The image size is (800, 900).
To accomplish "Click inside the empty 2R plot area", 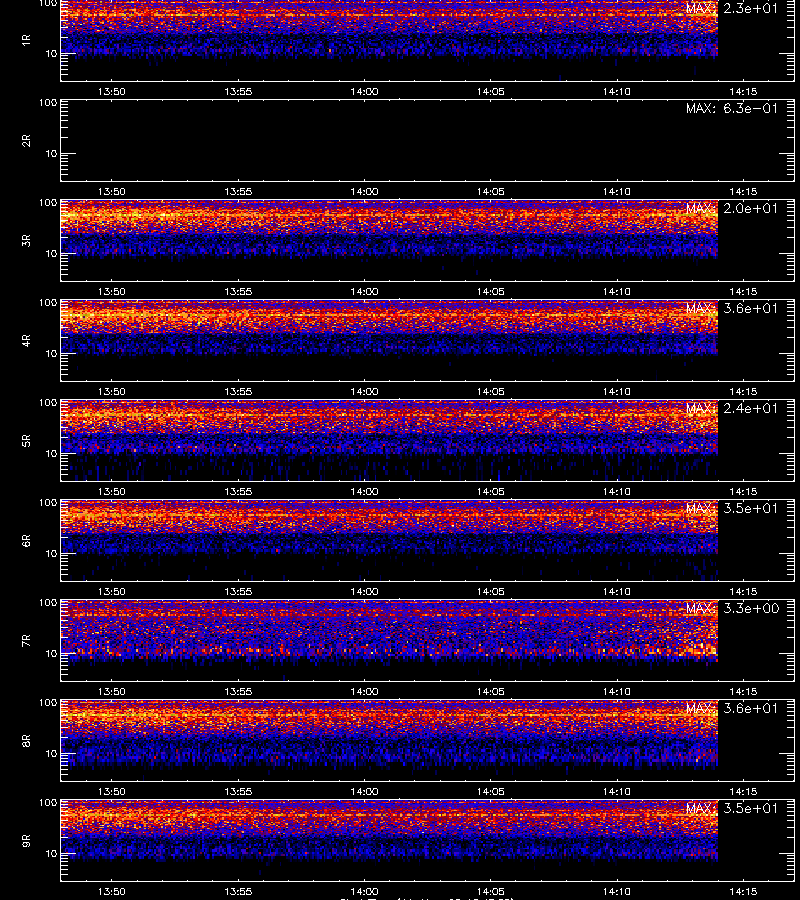I will (428, 141).
